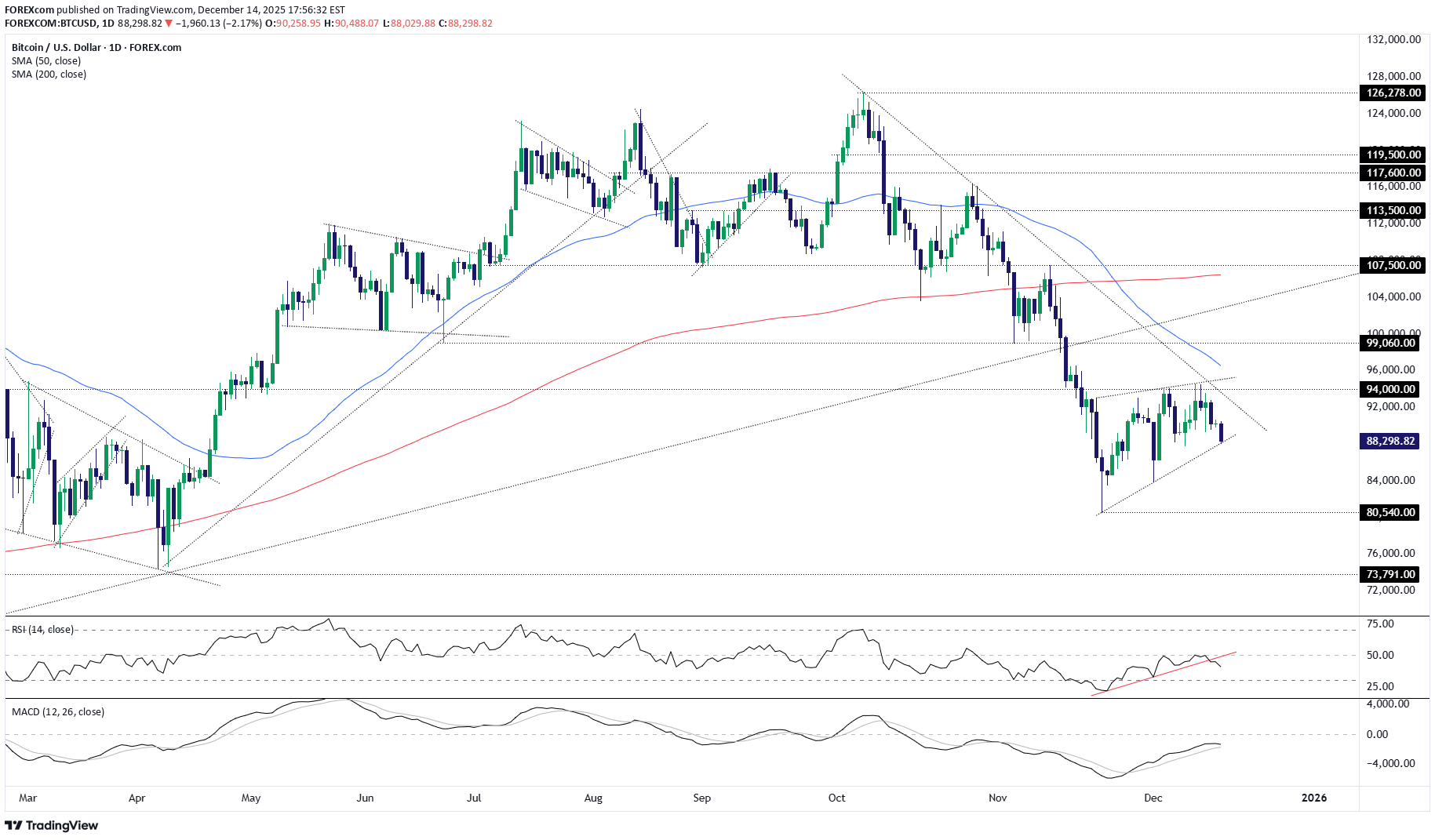Image resolution: width=1435 pixels, height=840 pixels.
Task: Click the 80,540.00 support price label
Action: point(1389,512)
